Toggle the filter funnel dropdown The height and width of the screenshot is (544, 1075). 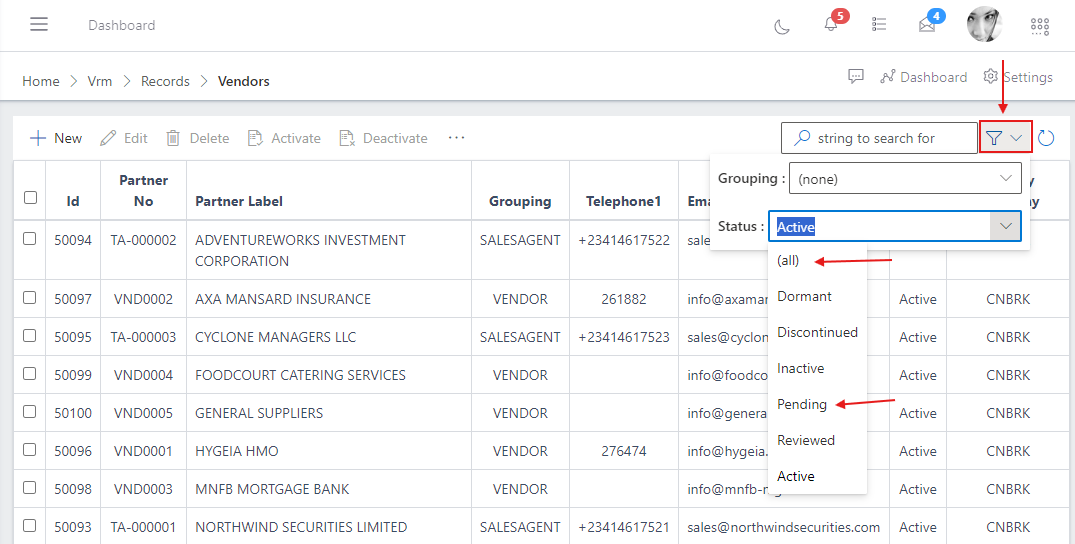tap(1006, 138)
